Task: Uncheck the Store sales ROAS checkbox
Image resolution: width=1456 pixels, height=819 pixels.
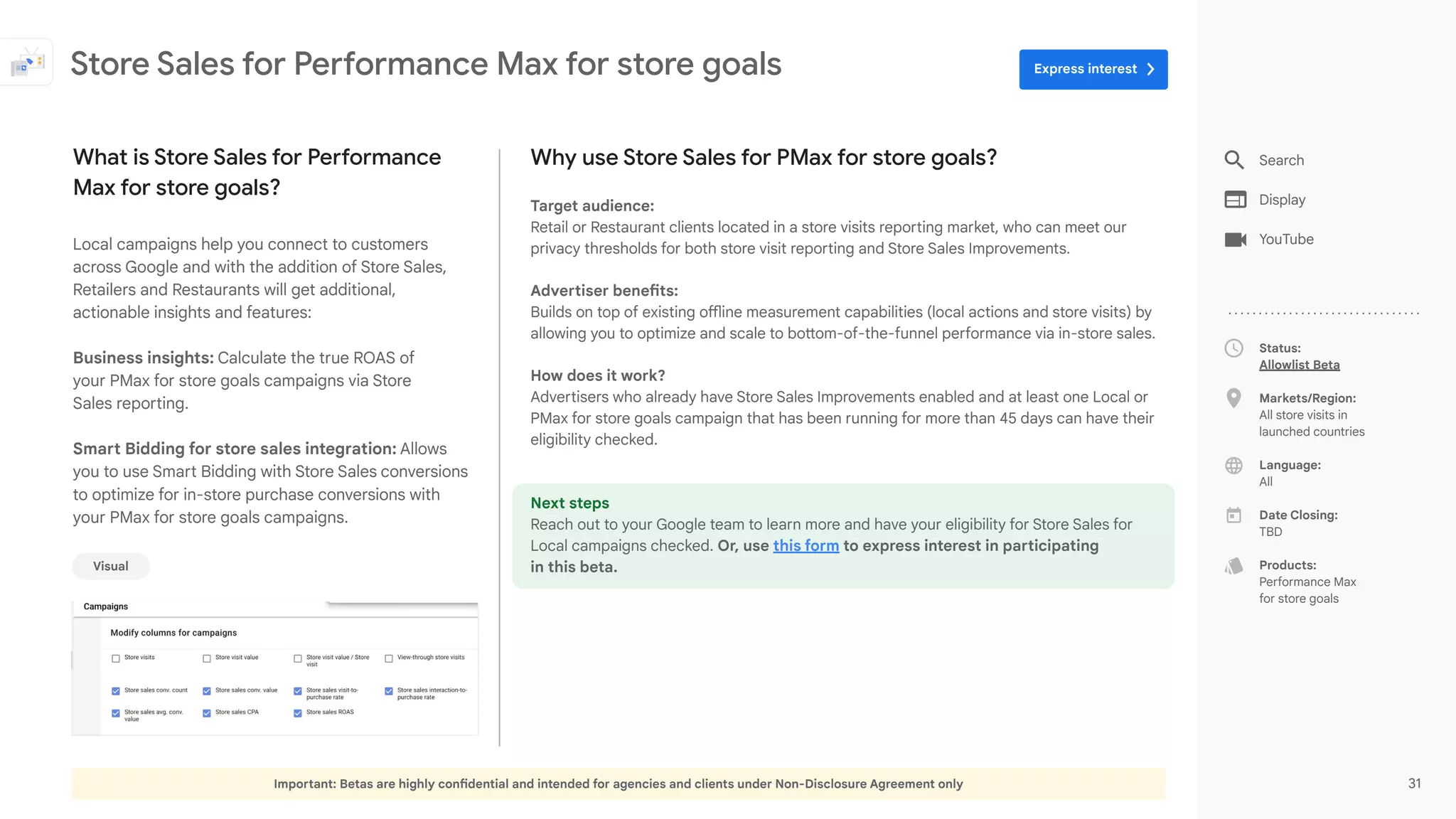Action: click(x=298, y=713)
